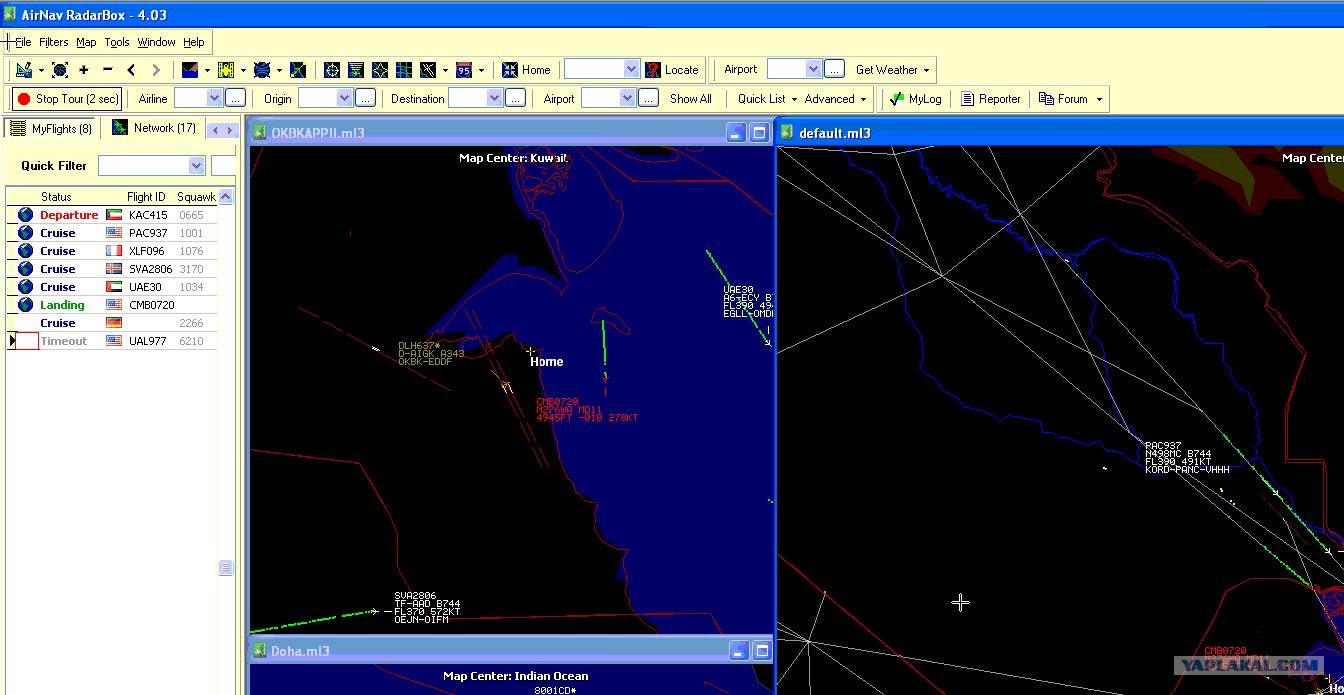Open the Help menu
The height and width of the screenshot is (695, 1344).
click(x=194, y=42)
